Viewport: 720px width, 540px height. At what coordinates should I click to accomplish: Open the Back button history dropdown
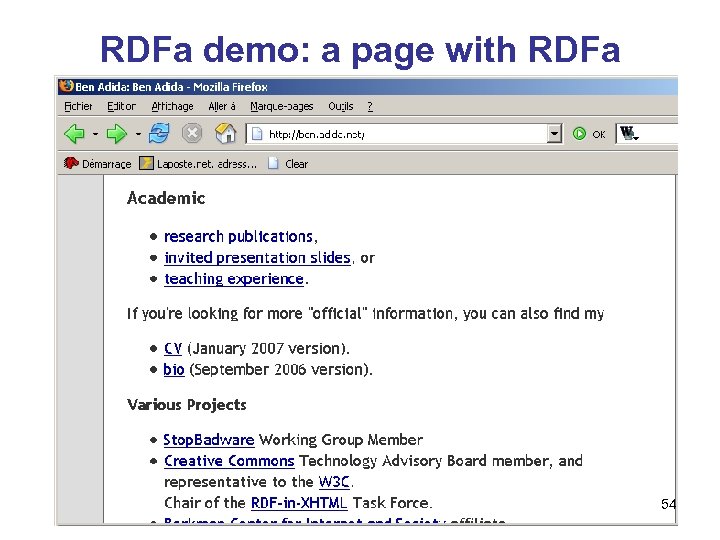point(95,134)
